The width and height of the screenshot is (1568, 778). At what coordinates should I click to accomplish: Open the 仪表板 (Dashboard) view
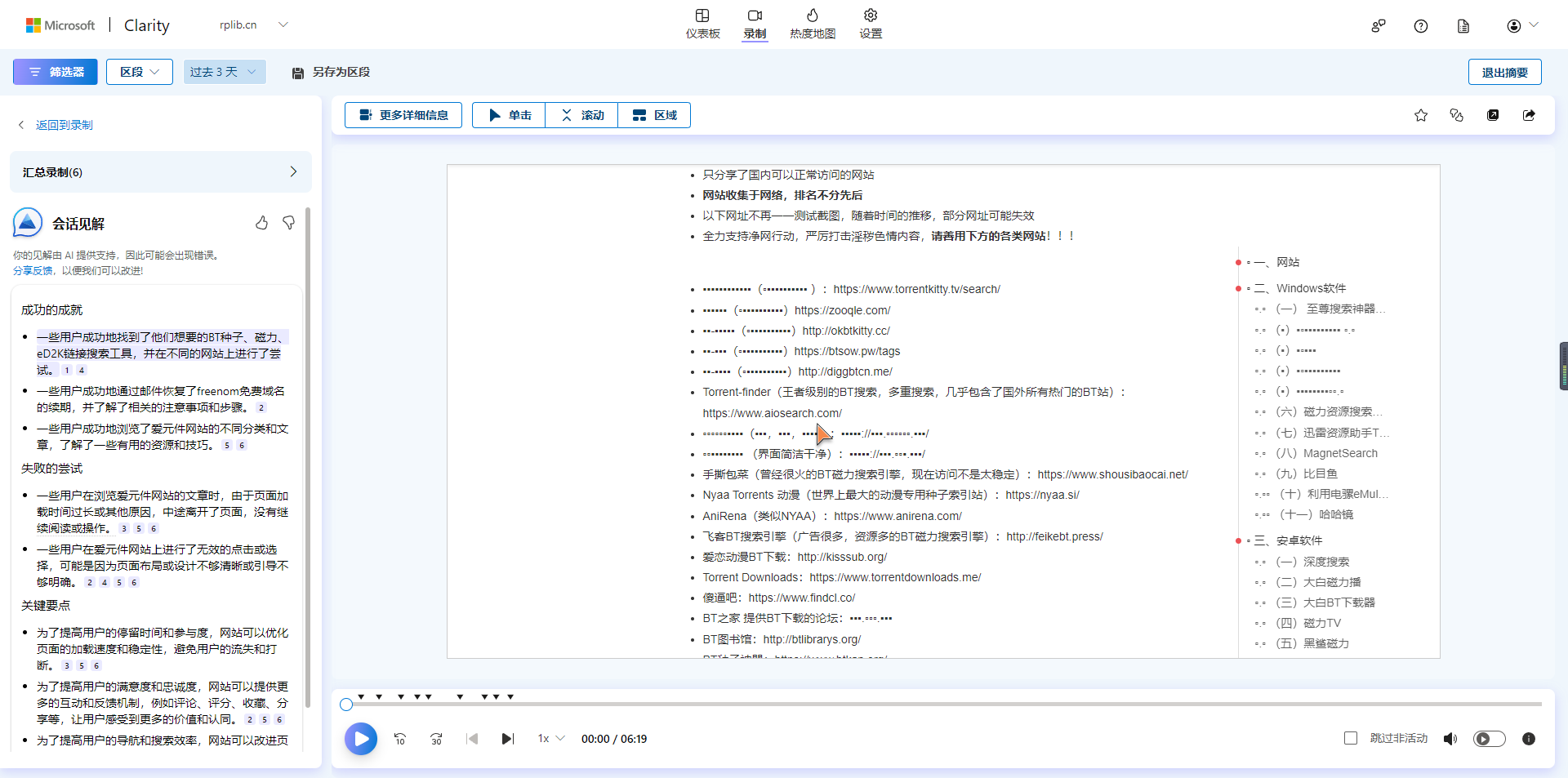pos(702,24)
